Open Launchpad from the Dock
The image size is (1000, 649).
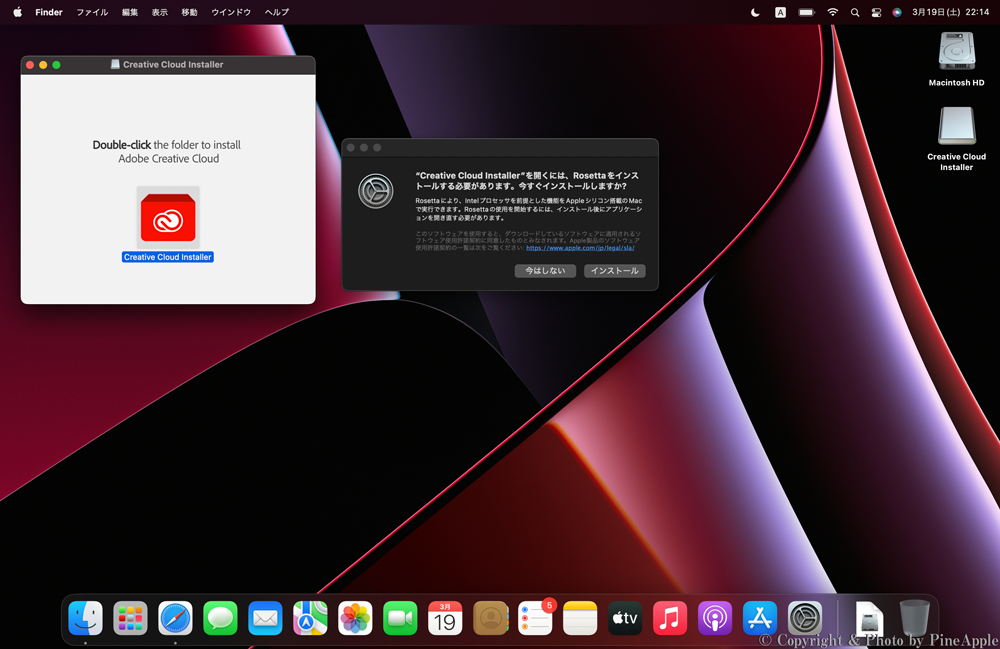click(130, 618)
